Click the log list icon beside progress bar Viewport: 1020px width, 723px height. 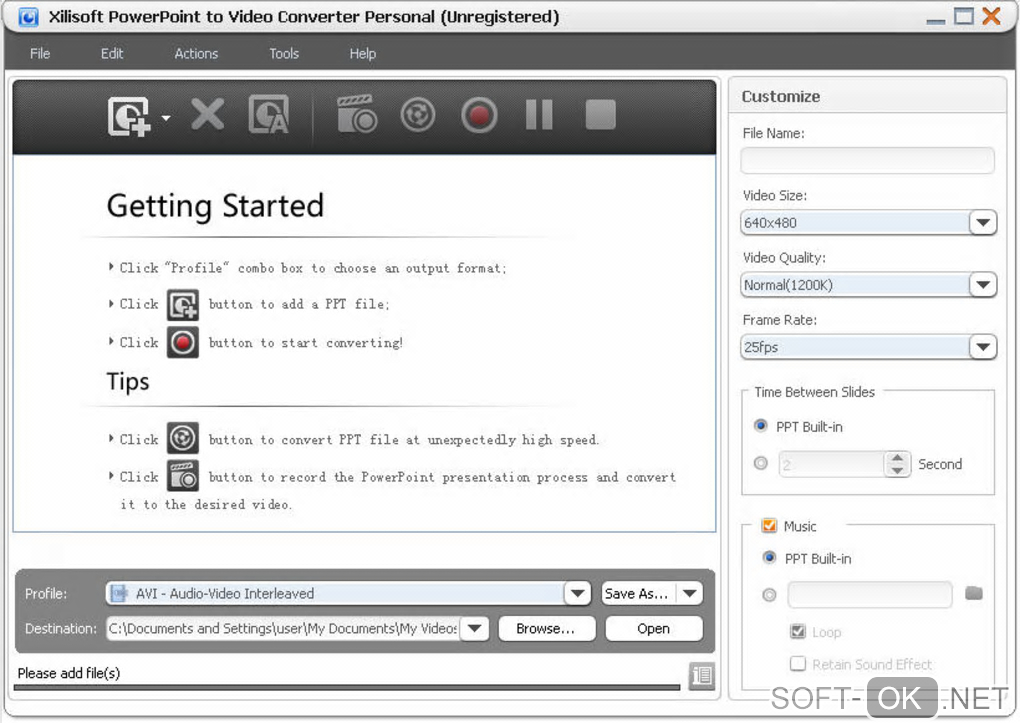click(x=702, y=675)
